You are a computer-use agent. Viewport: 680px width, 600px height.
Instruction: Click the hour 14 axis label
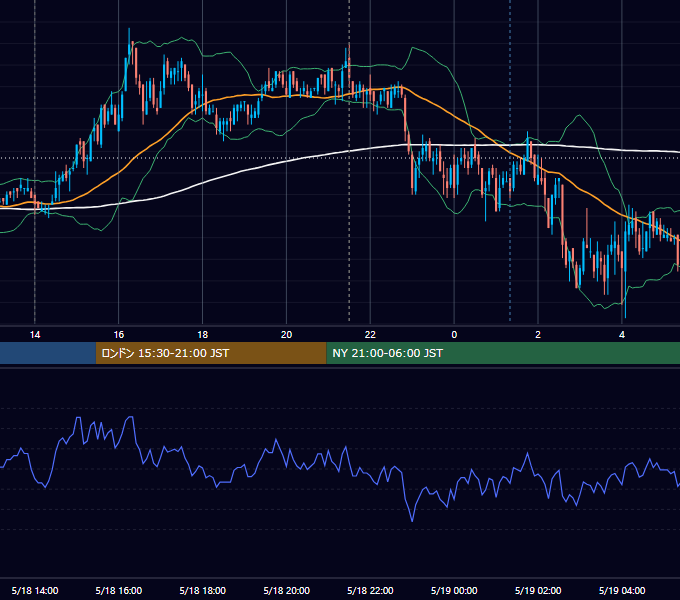click(x=35, y=335)
